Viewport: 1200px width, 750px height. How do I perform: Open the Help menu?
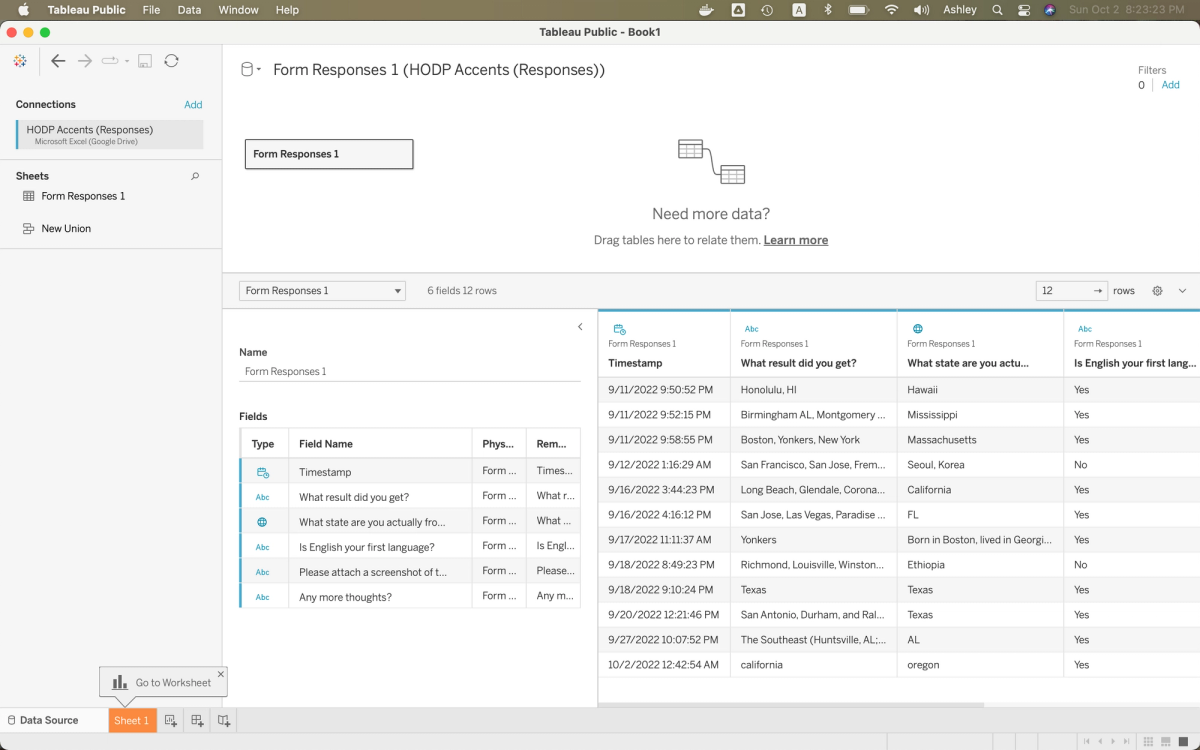point(287,10)
